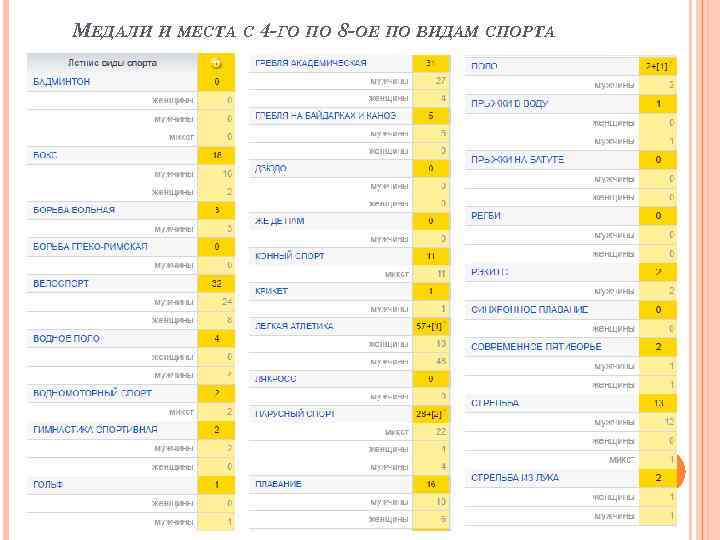Image resolution: width=720 pixels, height=540 pixels.
Task: Select the БОКС sport row
Action: coord(45,155)
